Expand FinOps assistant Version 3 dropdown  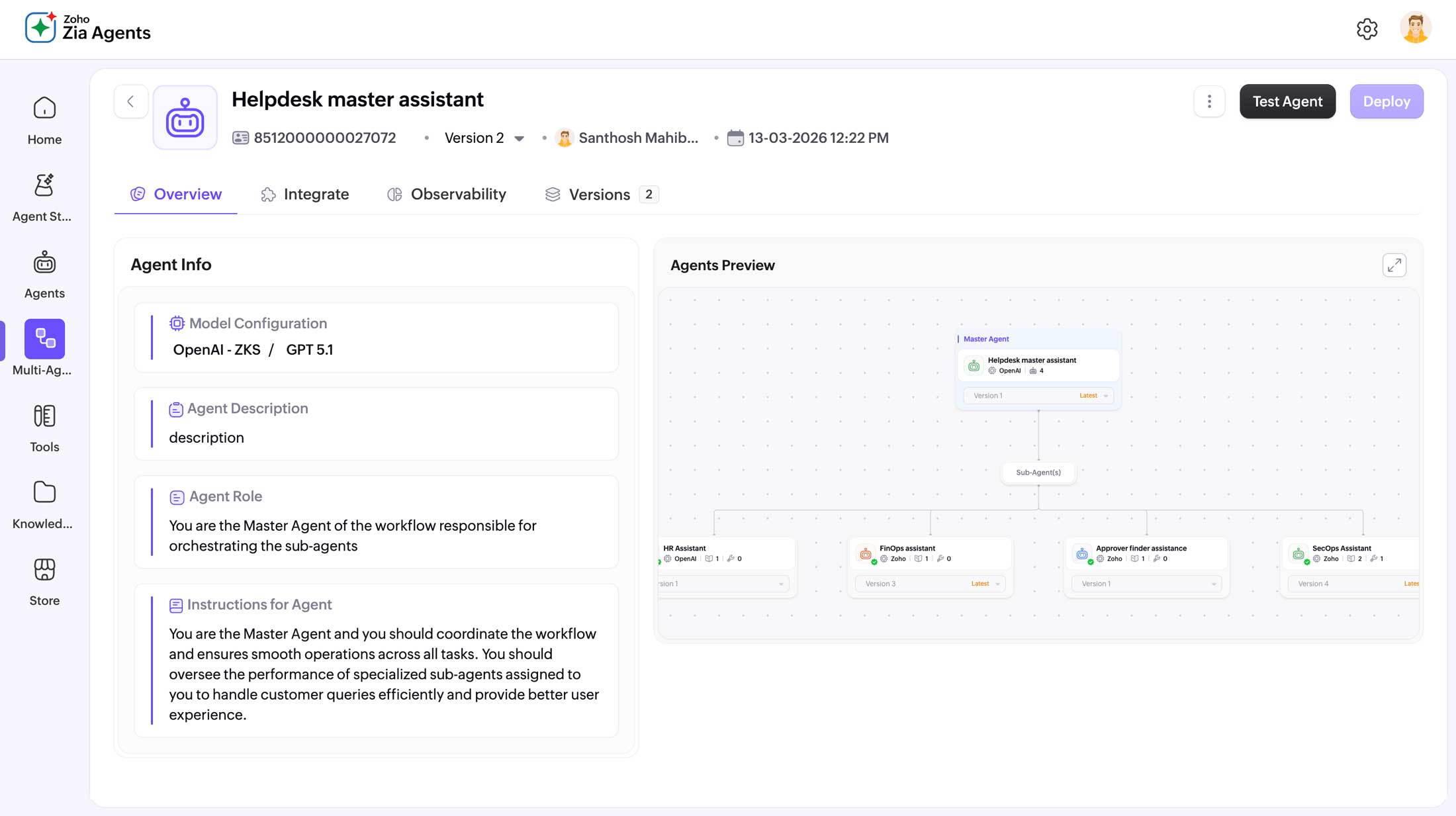pos(930,584)
